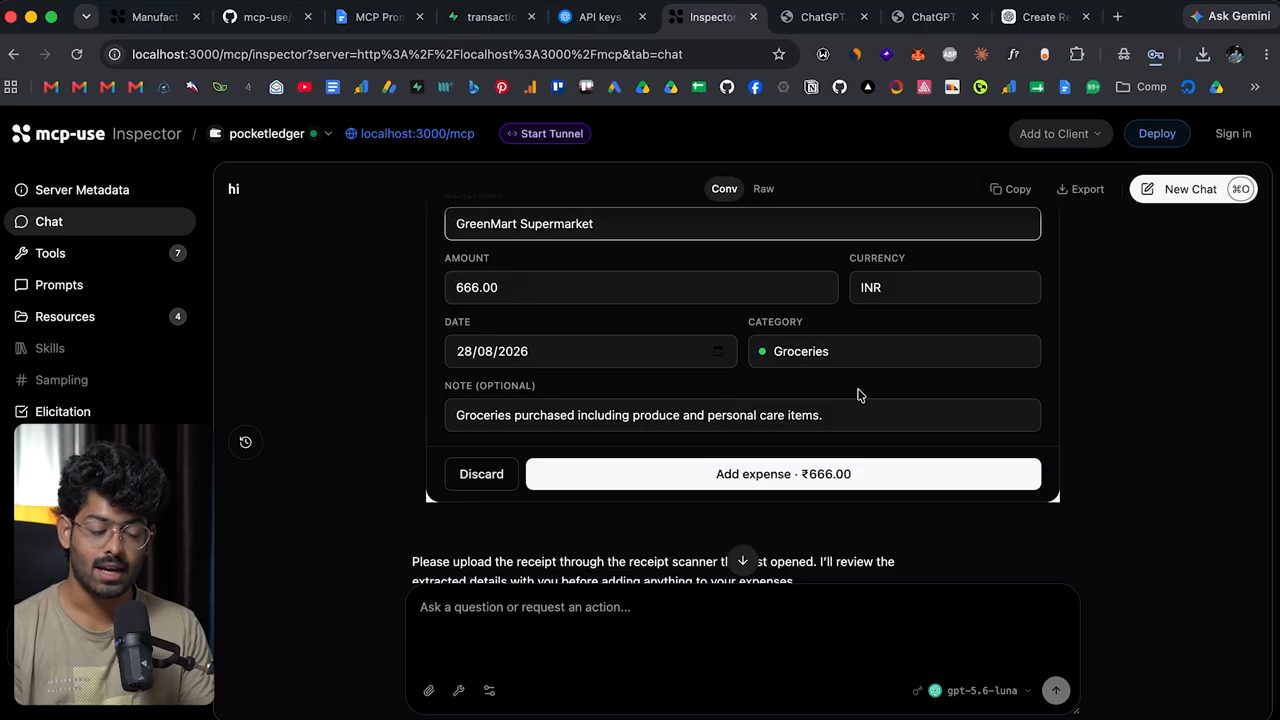Open the gpt-5.6-luna model selector

click(x=980, y=691)
